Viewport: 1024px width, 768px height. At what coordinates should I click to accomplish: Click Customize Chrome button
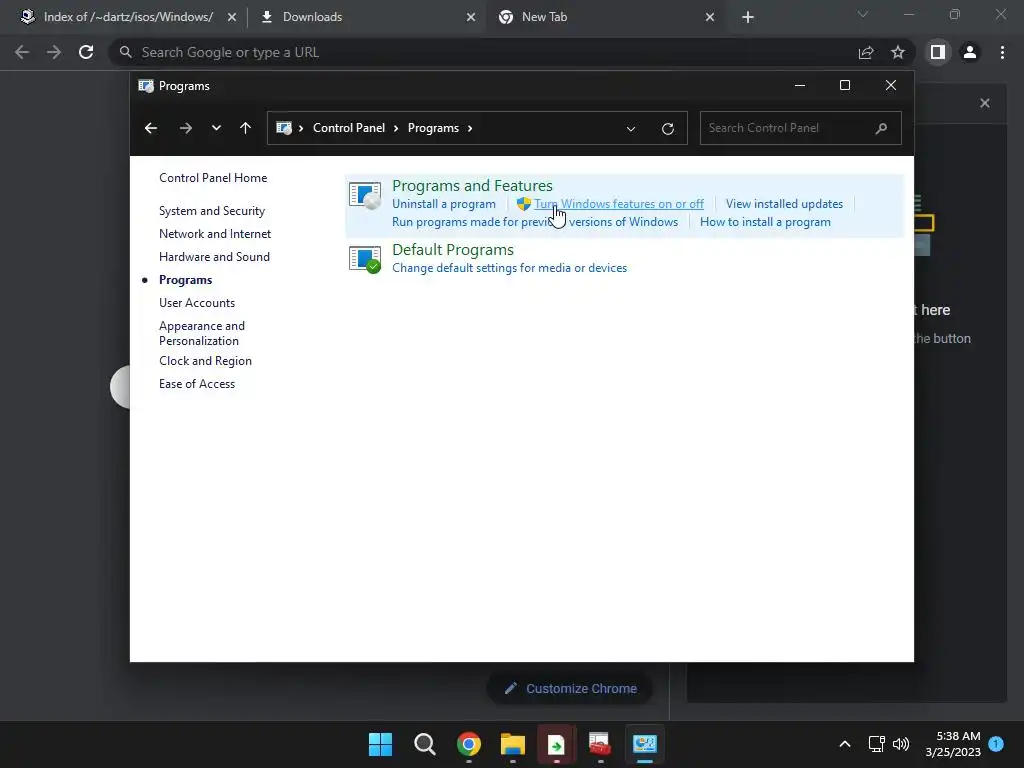[x=570, y=688]
